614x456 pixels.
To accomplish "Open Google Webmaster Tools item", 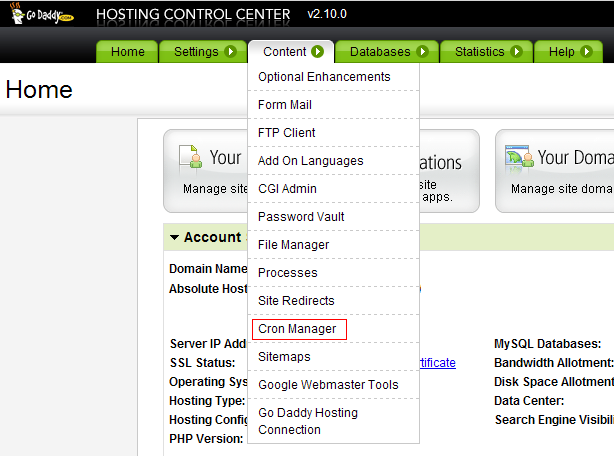I will 328,385.
